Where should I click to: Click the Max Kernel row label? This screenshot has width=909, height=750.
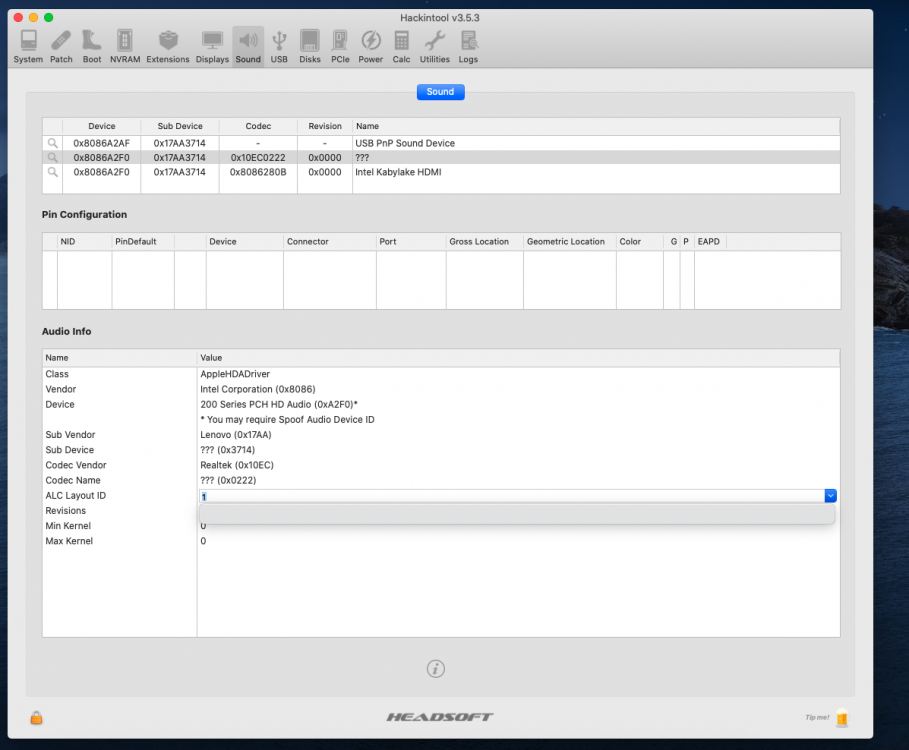(69, 541)
